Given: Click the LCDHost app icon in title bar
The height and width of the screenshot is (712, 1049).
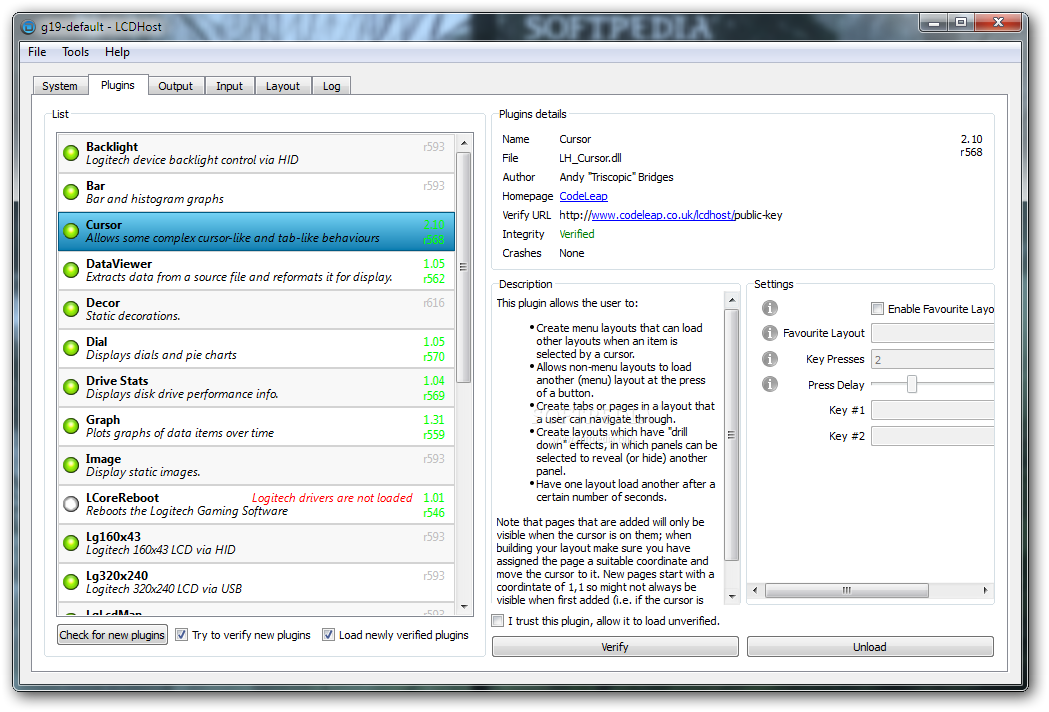Looking at the screenshot, I should point(28,27).
